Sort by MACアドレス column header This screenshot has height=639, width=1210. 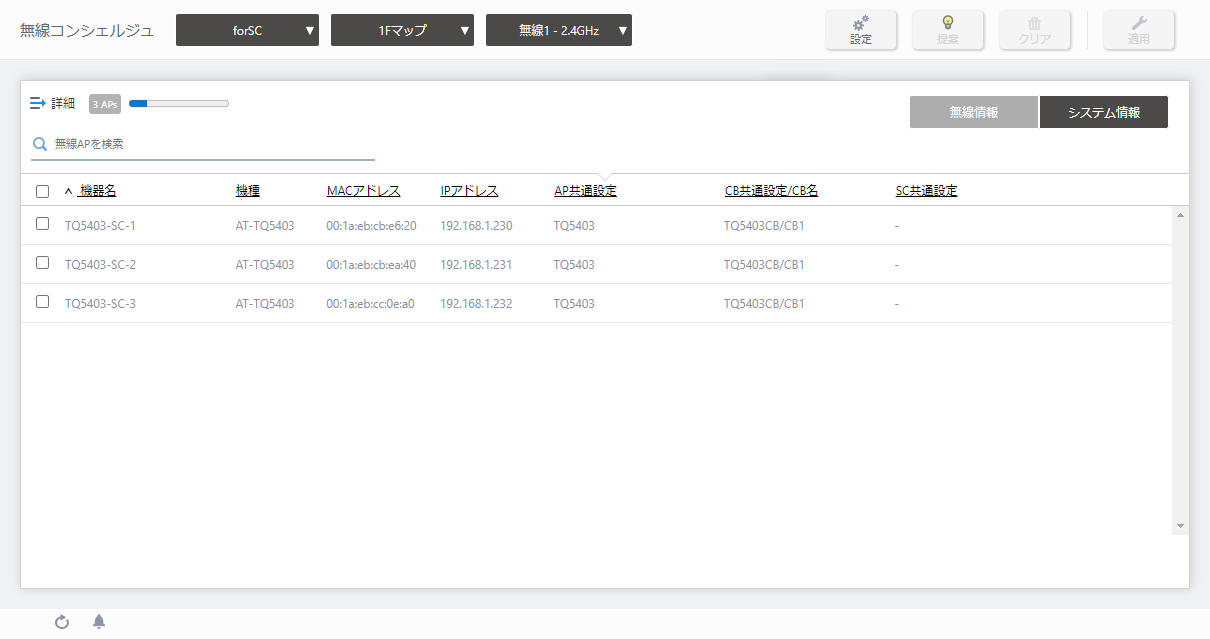[363, 191]
